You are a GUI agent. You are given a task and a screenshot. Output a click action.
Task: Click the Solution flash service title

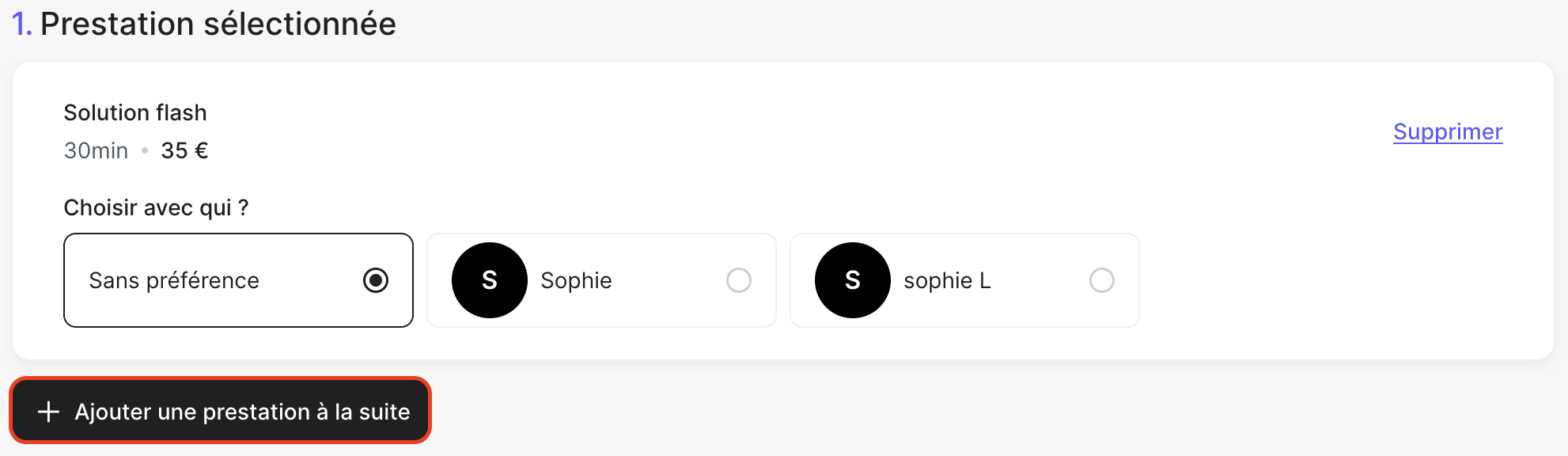[135, 112]
